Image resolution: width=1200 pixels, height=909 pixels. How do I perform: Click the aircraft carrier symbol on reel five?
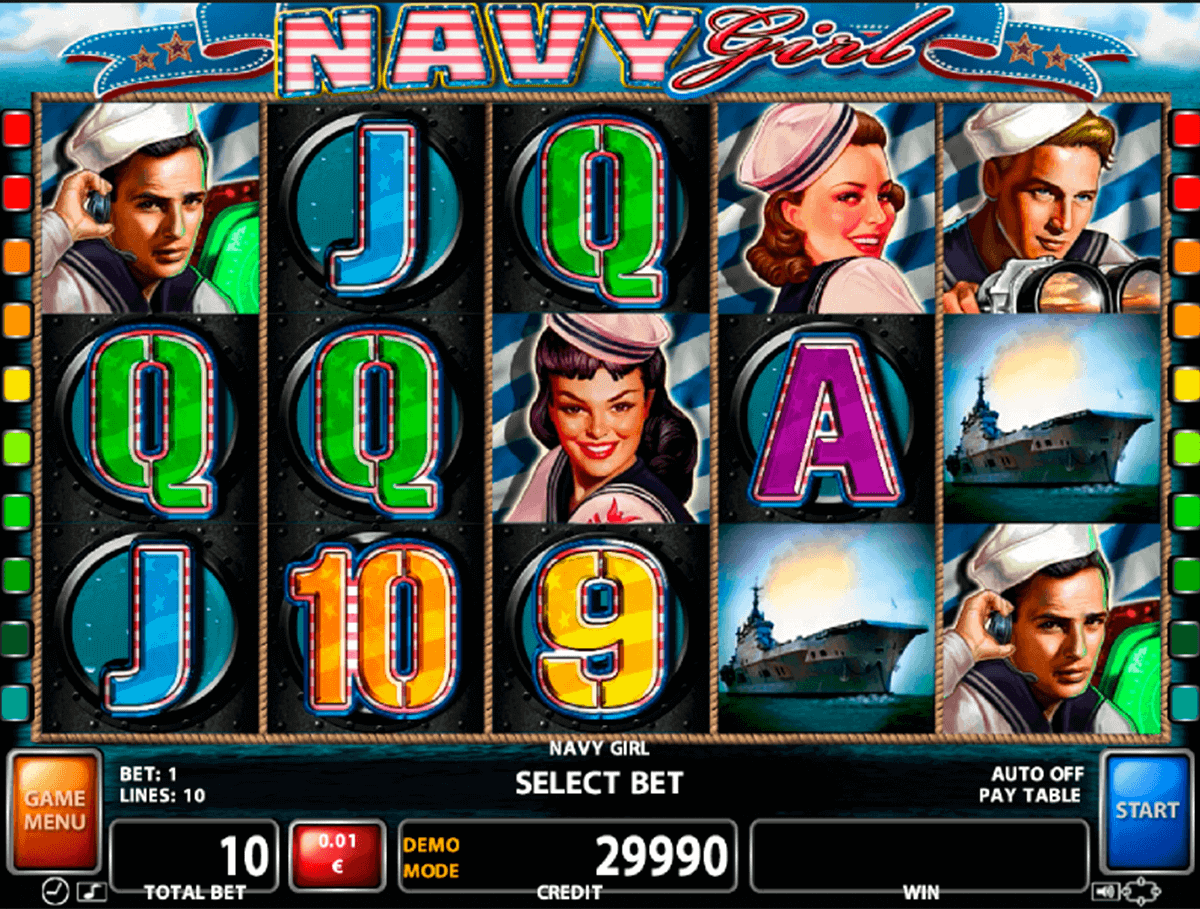1052,417
